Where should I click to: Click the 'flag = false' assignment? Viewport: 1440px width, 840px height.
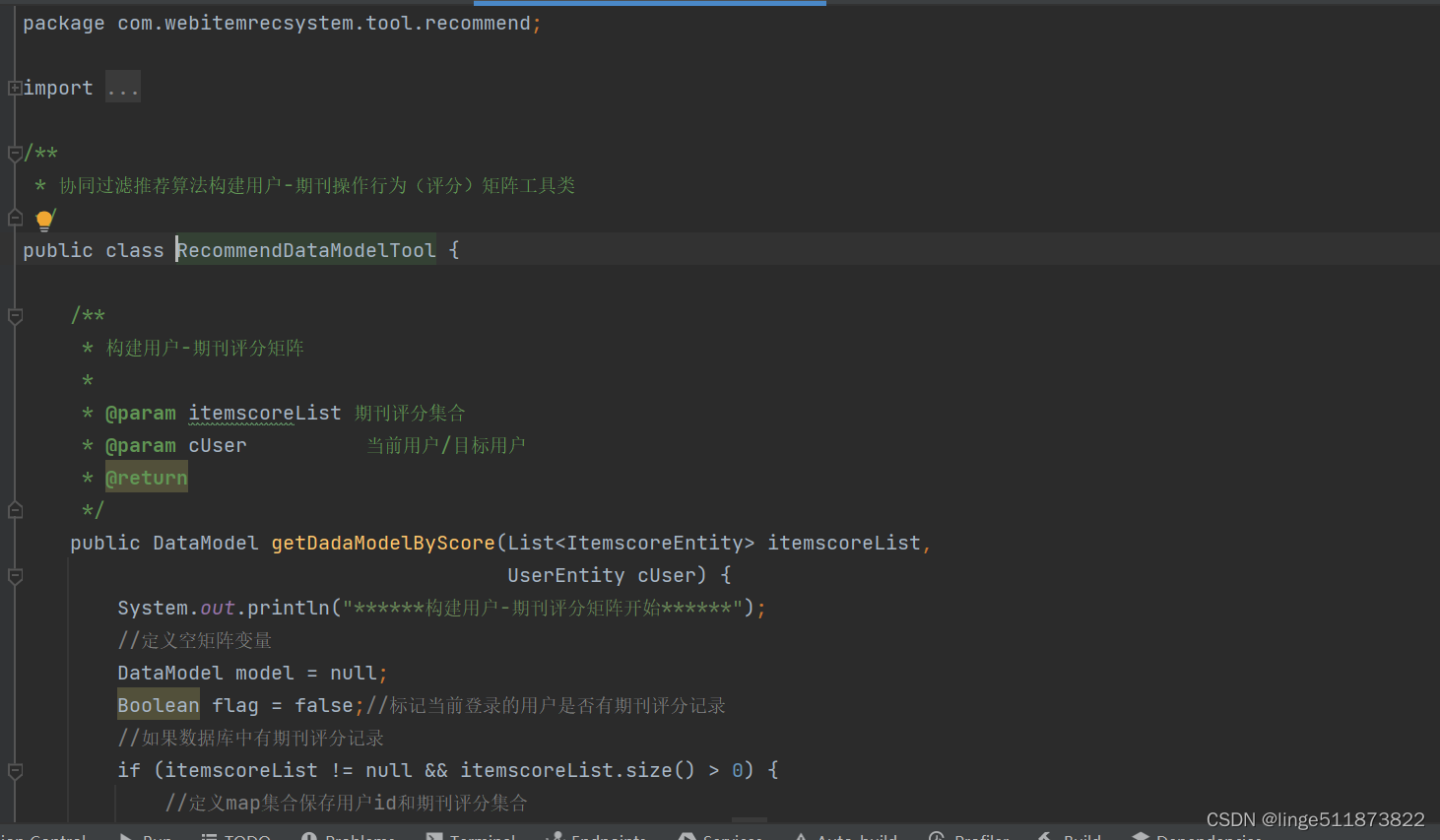pos(283,705)
